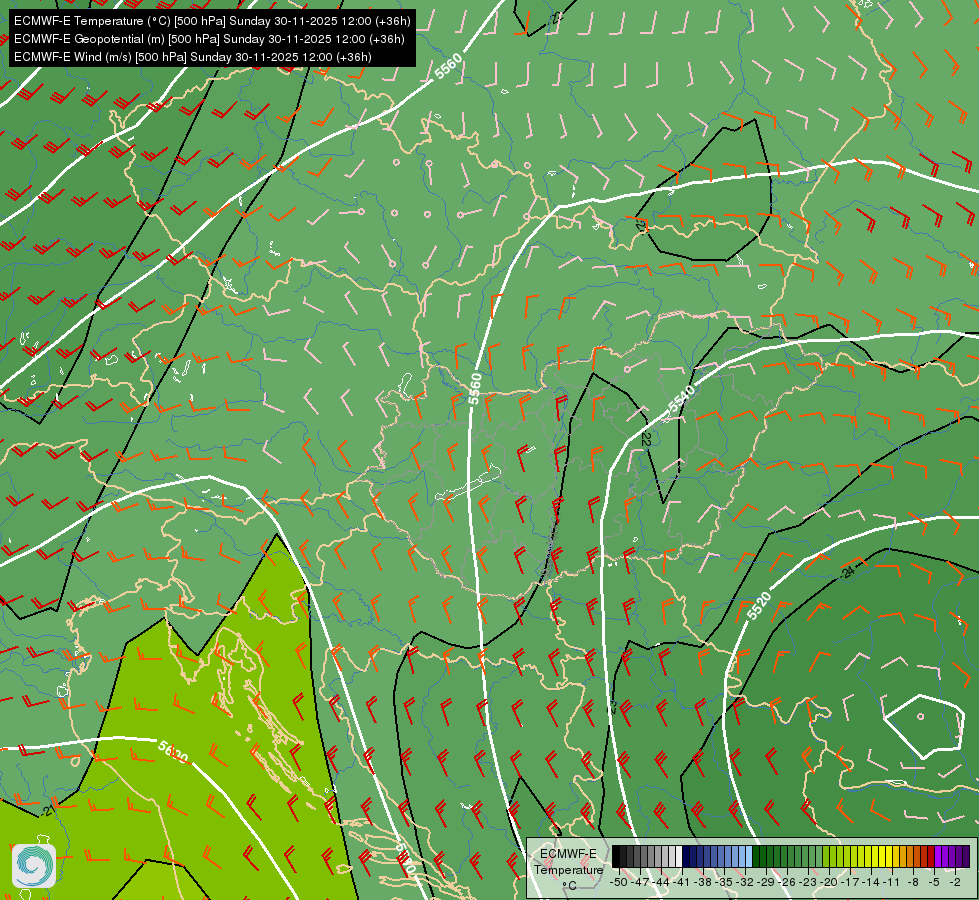
Task: Click the 5600 geopotential contour label
Action: pos(173,752)
